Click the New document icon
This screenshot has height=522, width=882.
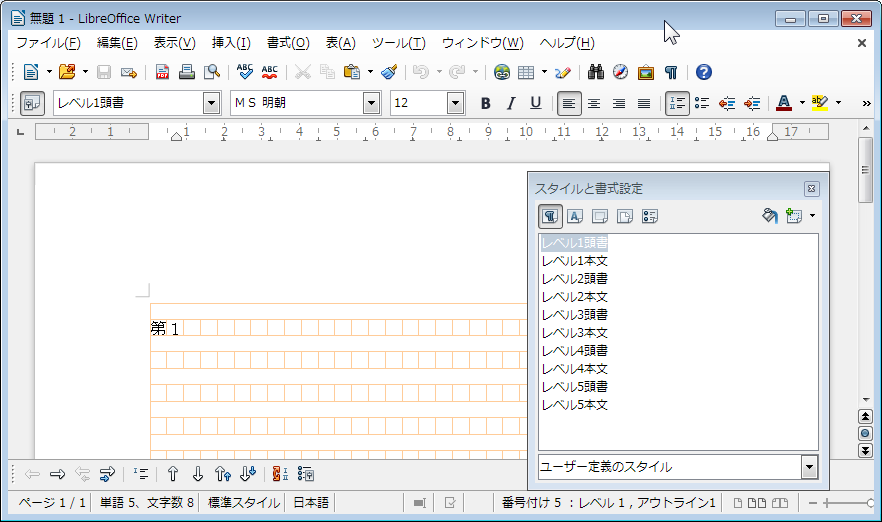(x=31, y=72)
